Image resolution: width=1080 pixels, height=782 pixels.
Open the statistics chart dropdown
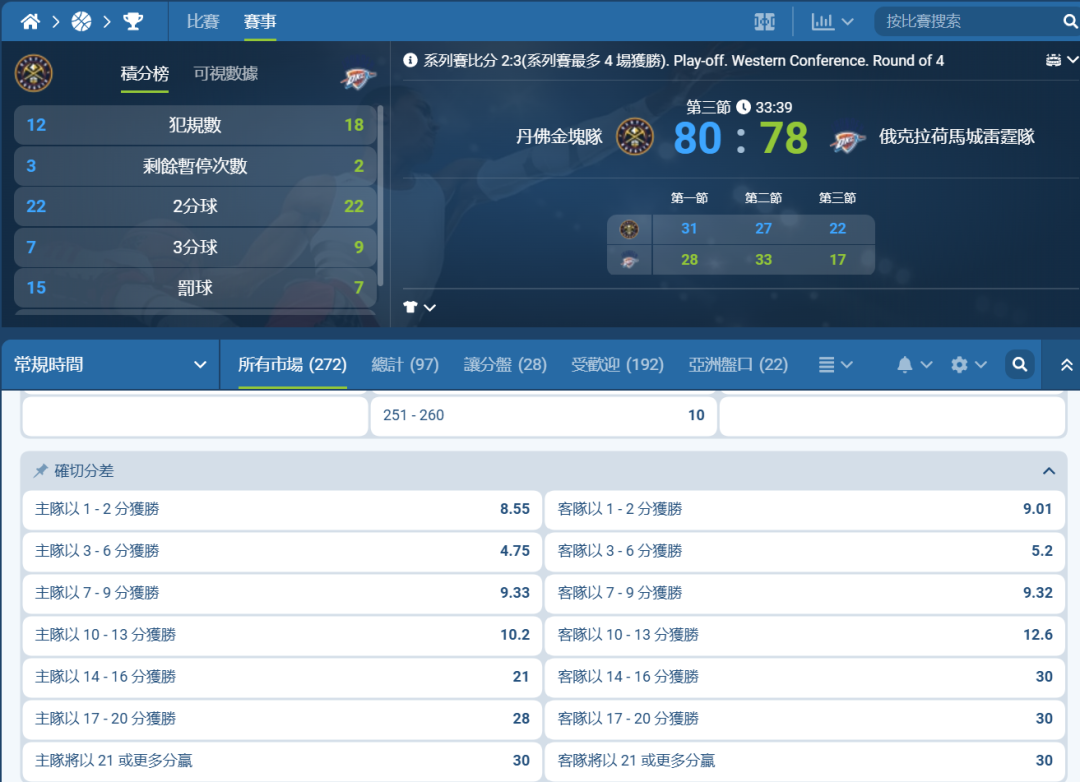point(832,22)
